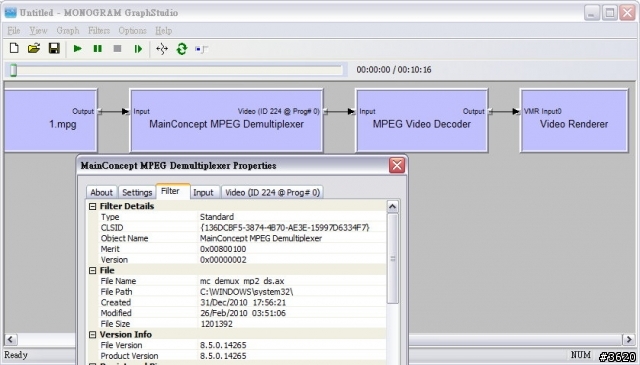Click the properties list vertical scrollbar thumb
640x365 pixels.
tap(393, 258)
